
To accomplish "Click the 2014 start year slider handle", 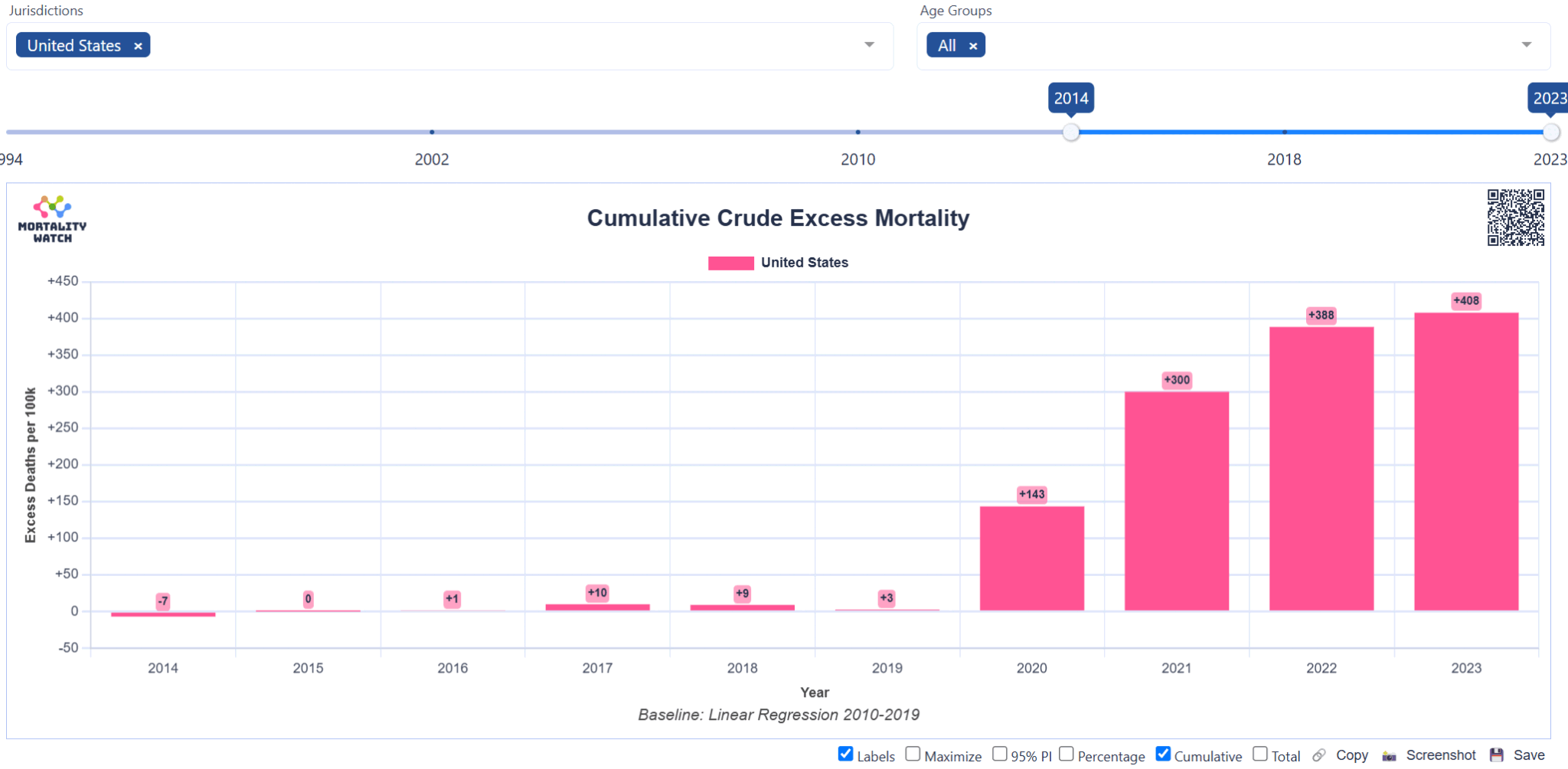I will [x=1071, y=133].
